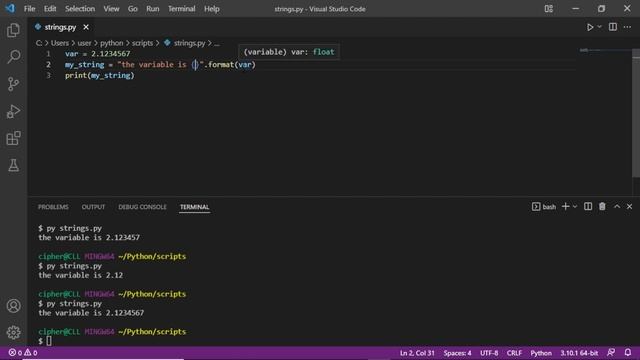Select language mode Python in status bar
Image resolution: width=640 pixels, height=360 pixels.
click(x=541, y=353)
